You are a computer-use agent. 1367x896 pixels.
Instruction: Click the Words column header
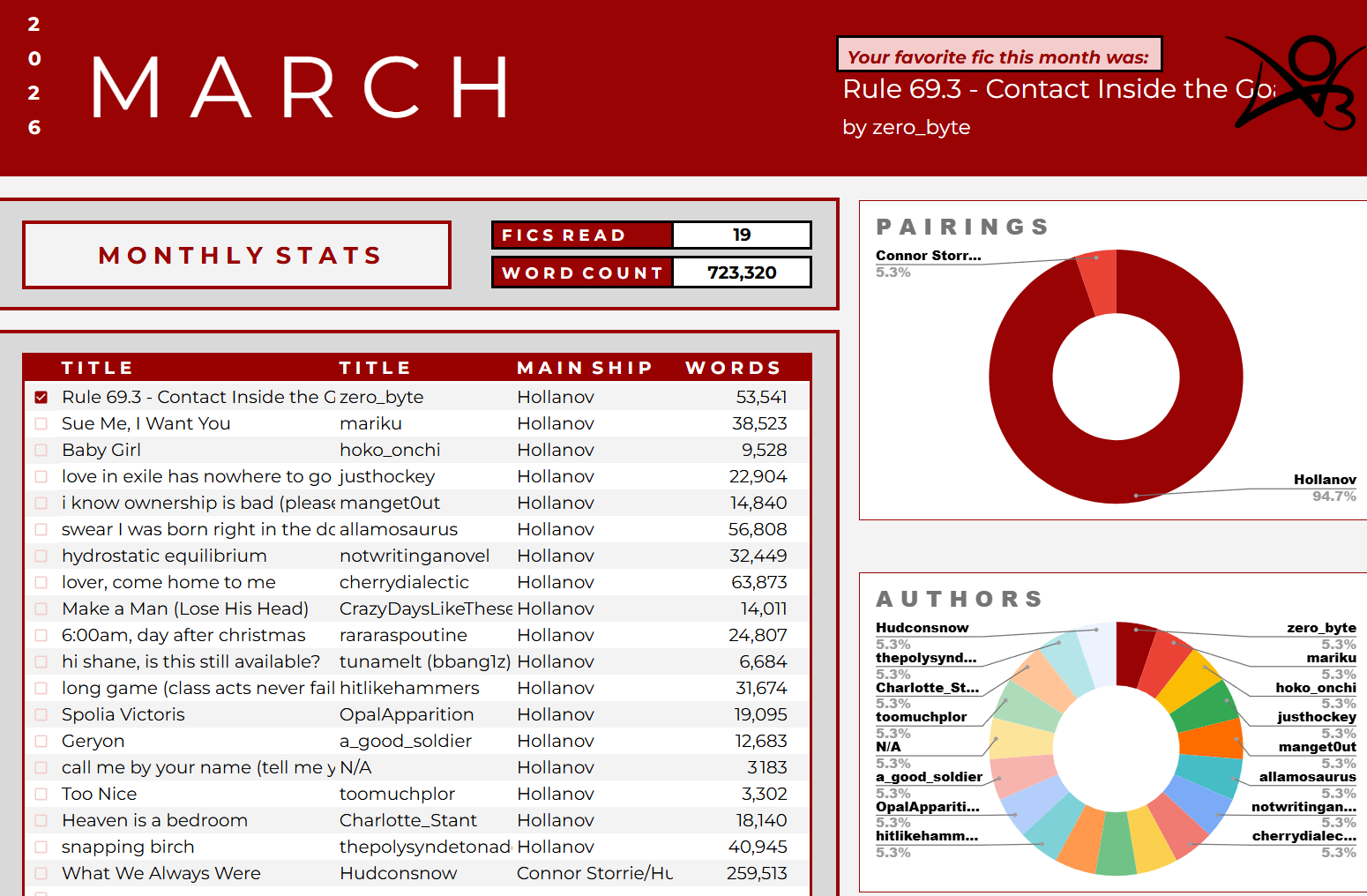tap(734, 368)
